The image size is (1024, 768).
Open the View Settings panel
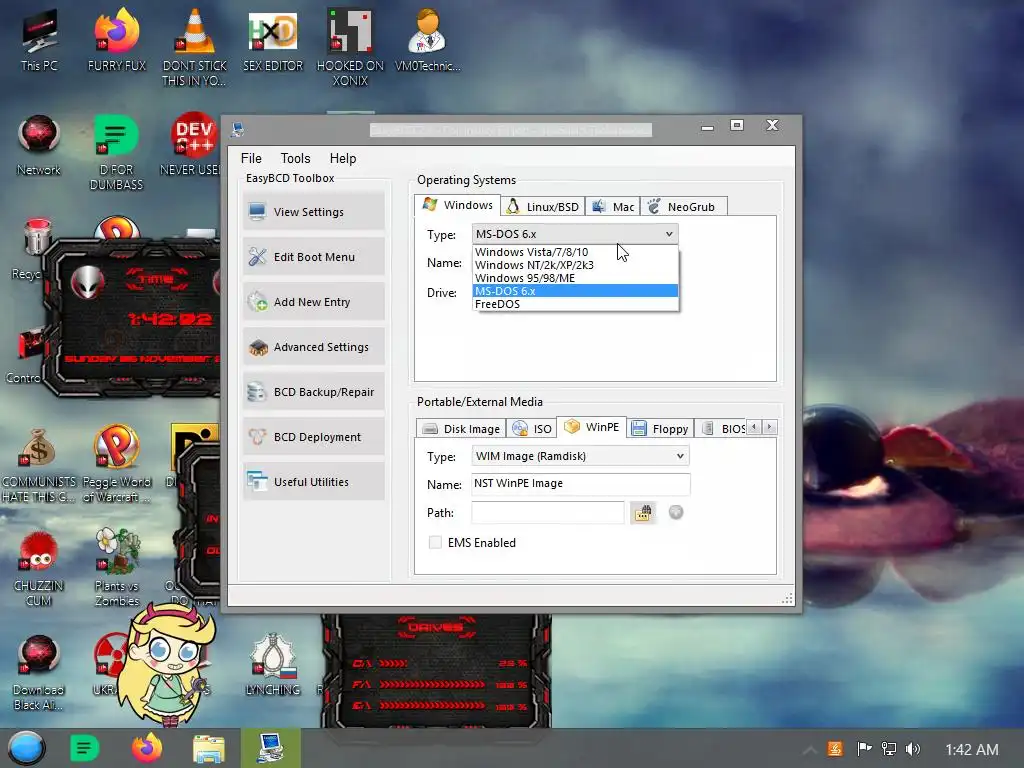coord(314,212)
